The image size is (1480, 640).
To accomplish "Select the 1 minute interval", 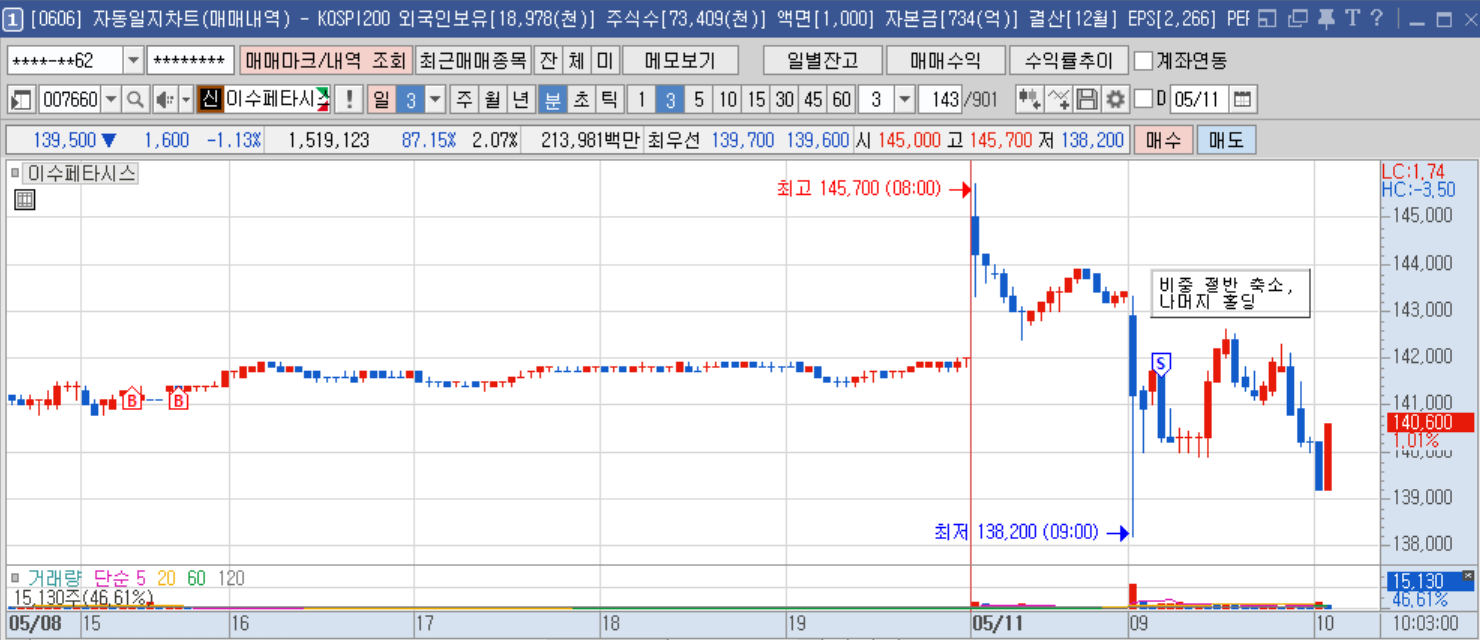I will (x=642, y=99).
